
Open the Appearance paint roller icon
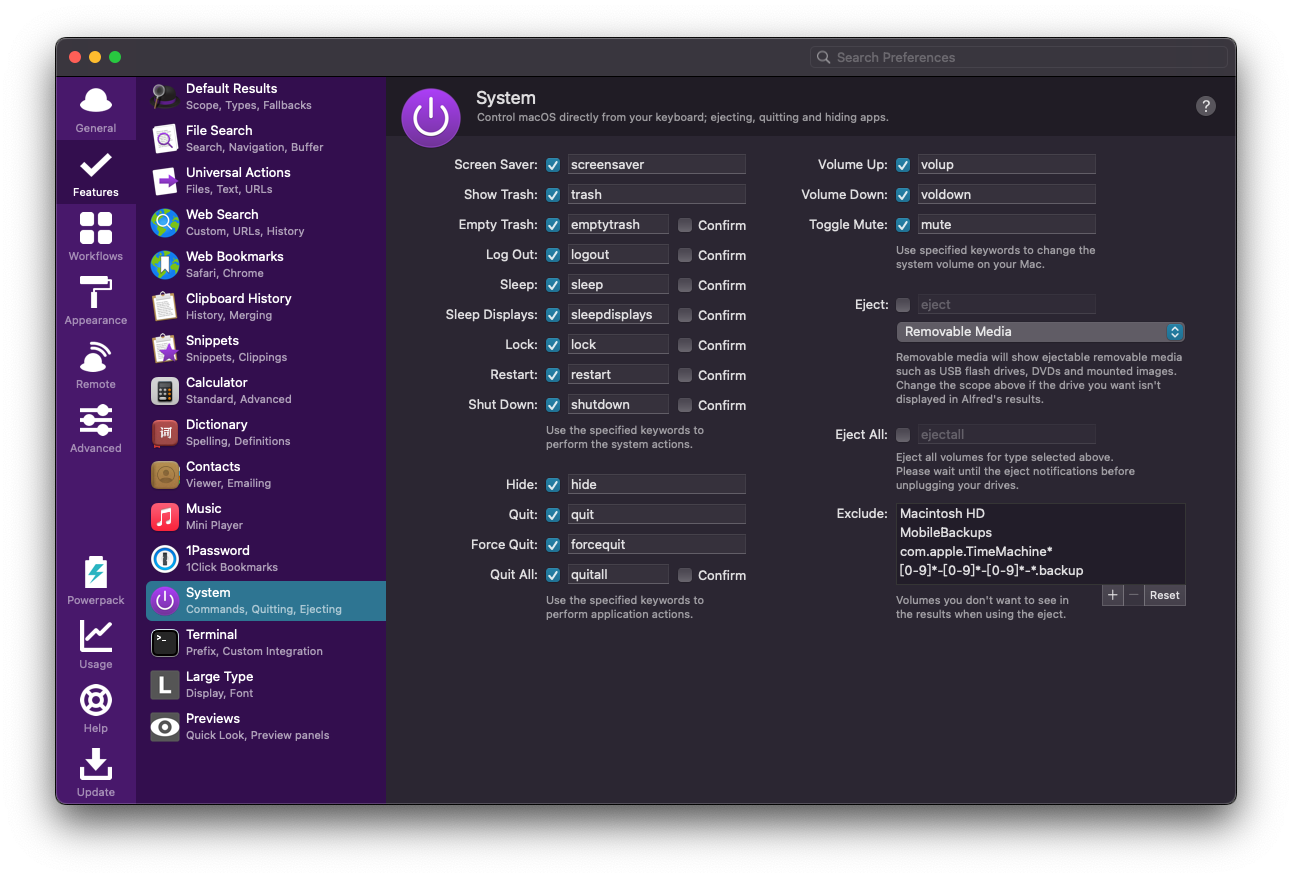[96, 292]
